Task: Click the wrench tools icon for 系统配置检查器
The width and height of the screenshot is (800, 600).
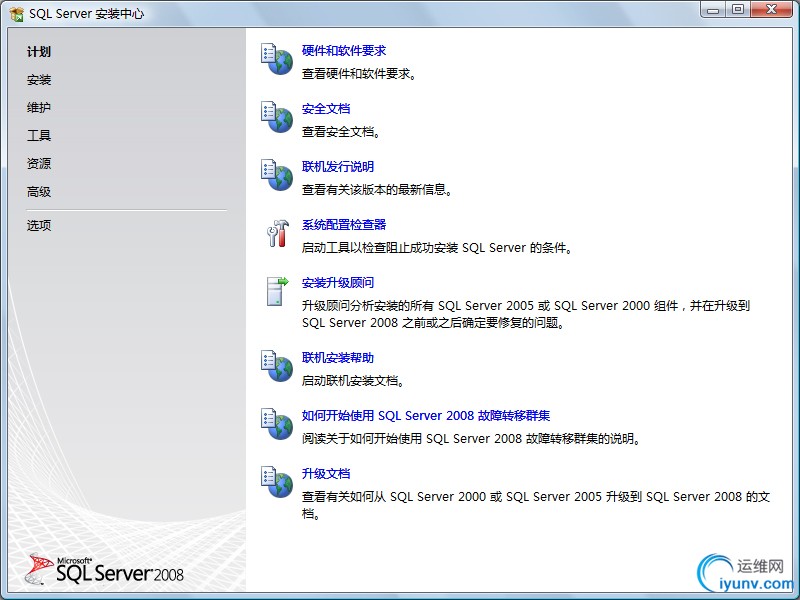Action: pos(278,233)
